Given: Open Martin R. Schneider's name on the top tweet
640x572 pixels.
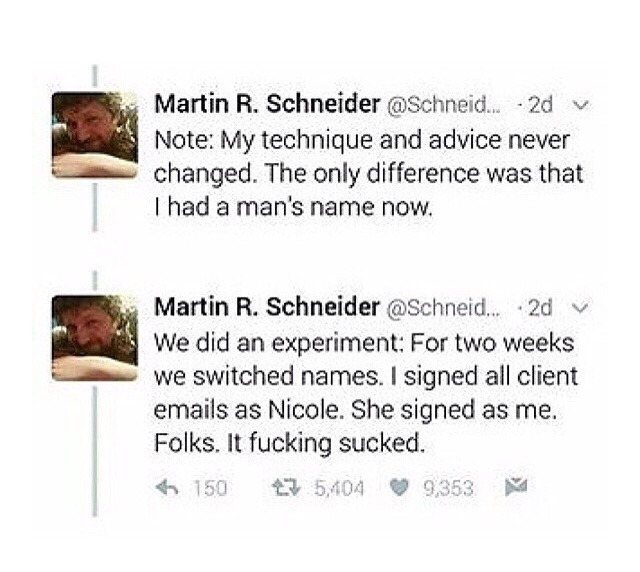Looking at the screenshot, I should click(266, 104).
